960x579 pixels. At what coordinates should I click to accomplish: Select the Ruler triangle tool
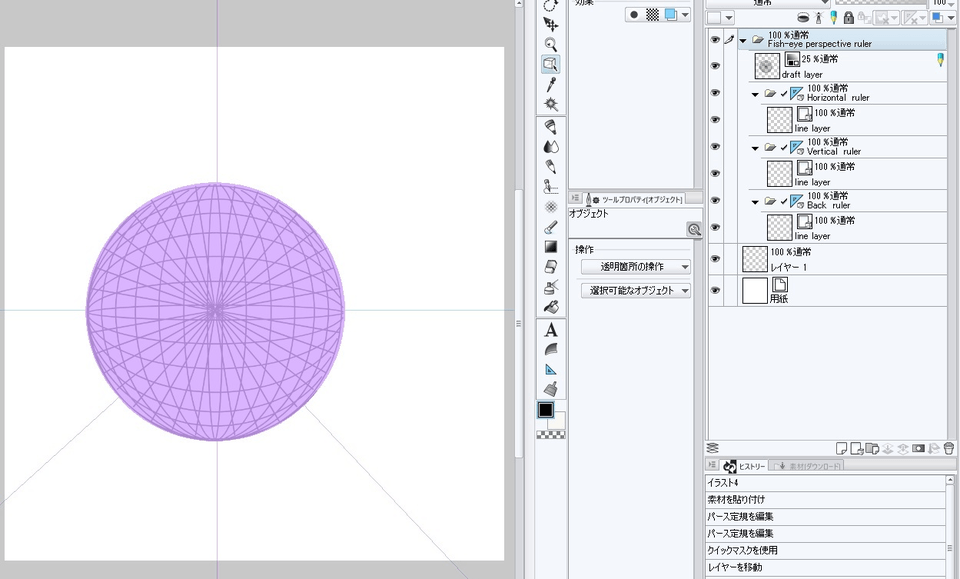pos(550,369)
